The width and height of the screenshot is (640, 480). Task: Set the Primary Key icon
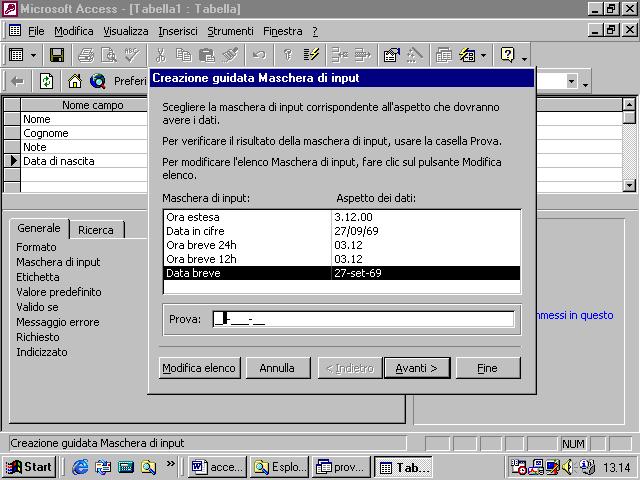pos(288,55)
